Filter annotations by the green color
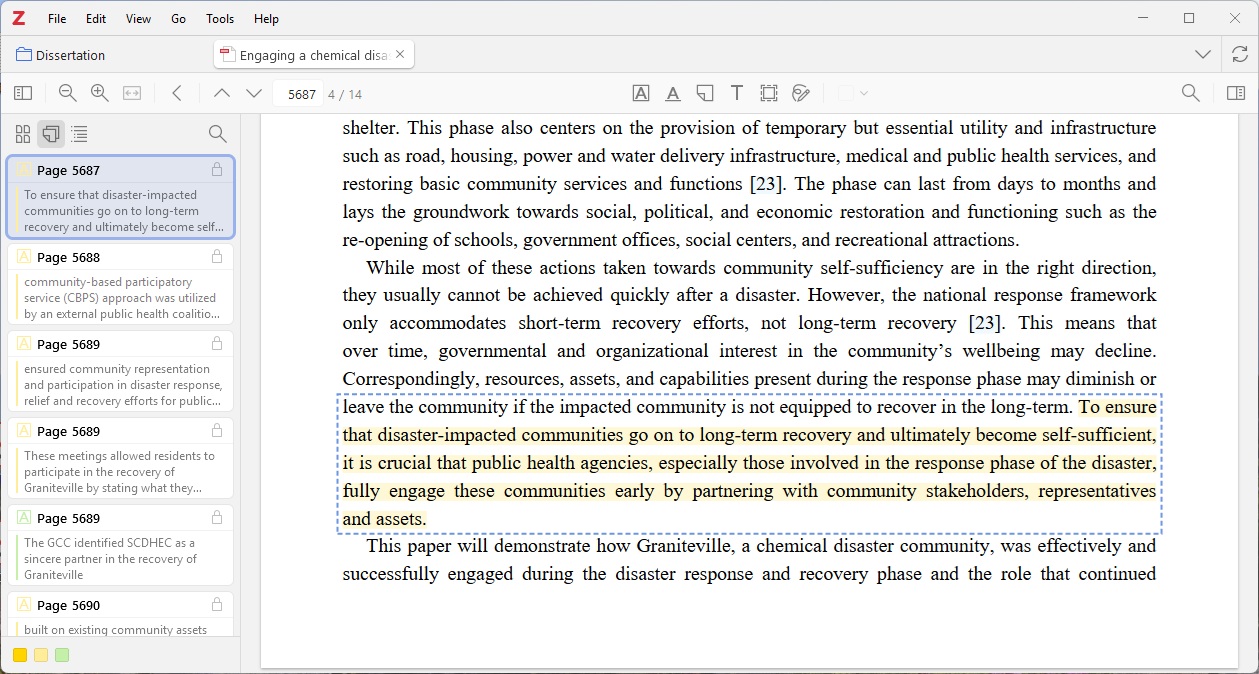Viewport: 1259px width, 674px height. 62,655
